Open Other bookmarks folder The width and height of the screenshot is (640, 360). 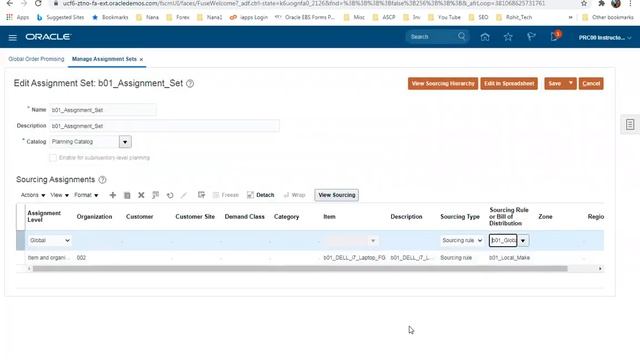(608, 18)
